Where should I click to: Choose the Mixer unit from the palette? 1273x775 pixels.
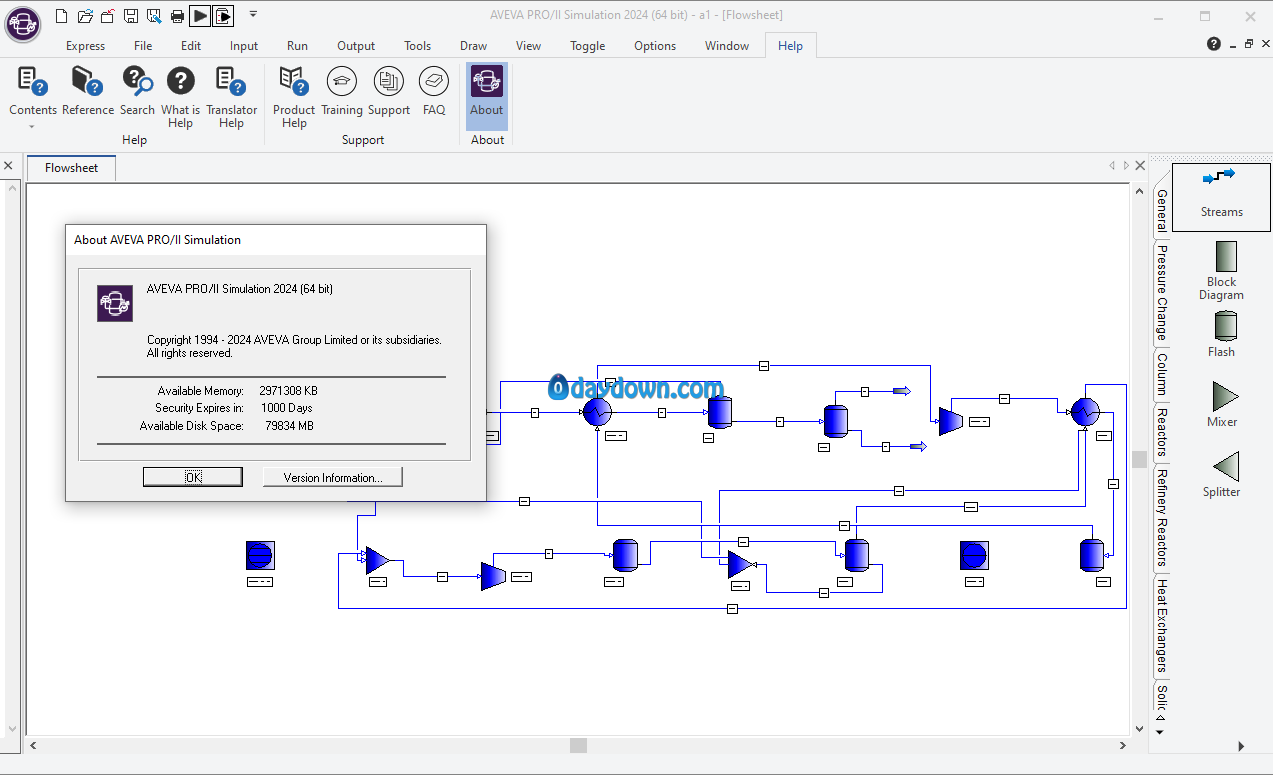tap(1222, 404)
